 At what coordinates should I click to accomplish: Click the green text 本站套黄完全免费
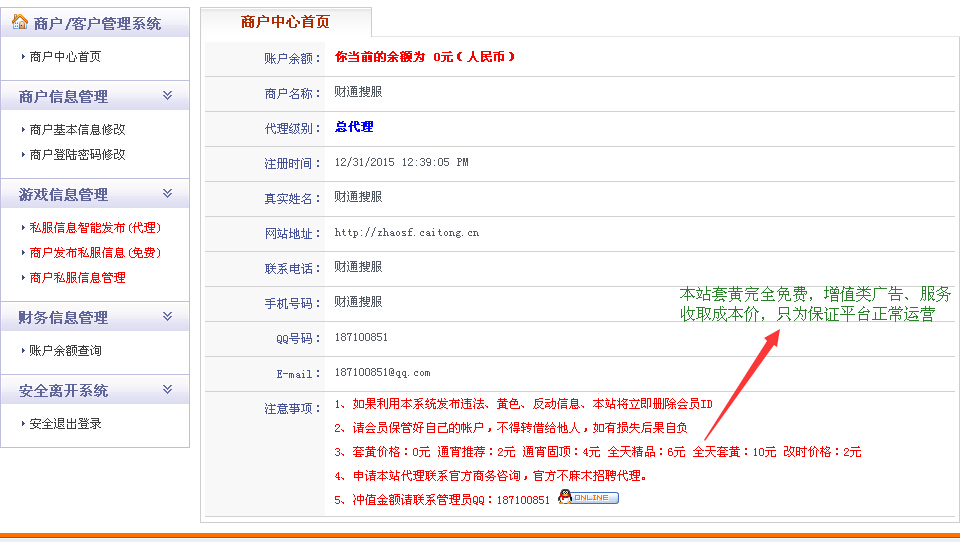click(x=815, y=304)
